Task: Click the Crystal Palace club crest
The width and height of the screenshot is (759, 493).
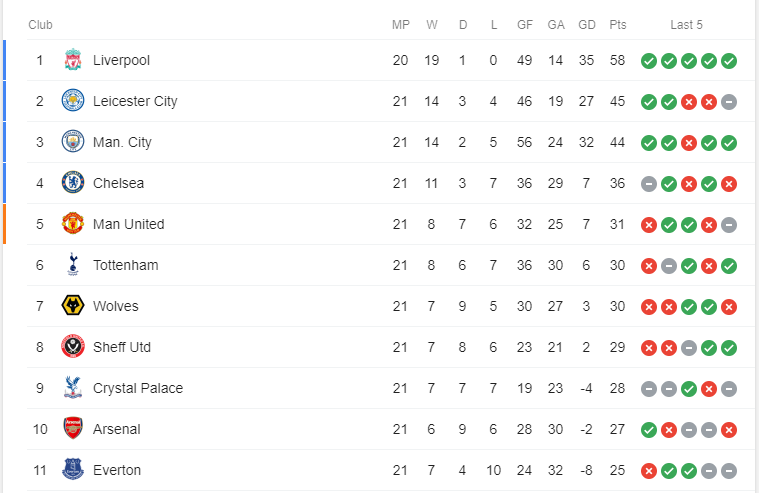Action: (x=73, y=388)
